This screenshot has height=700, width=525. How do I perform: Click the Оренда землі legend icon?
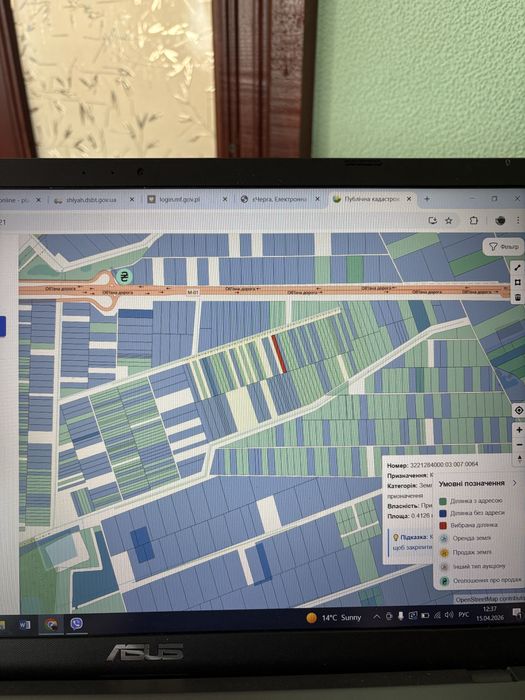(x=444, y=539)
